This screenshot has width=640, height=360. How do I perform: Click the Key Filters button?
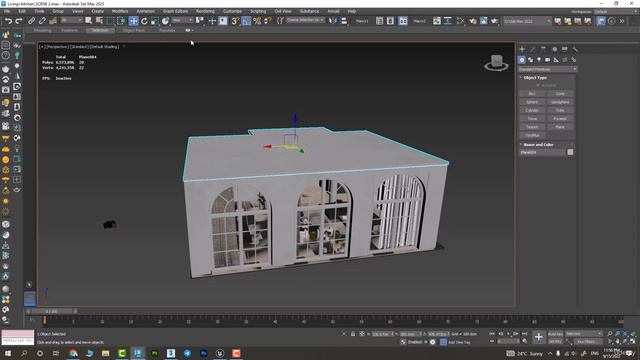tap(587, 342)
